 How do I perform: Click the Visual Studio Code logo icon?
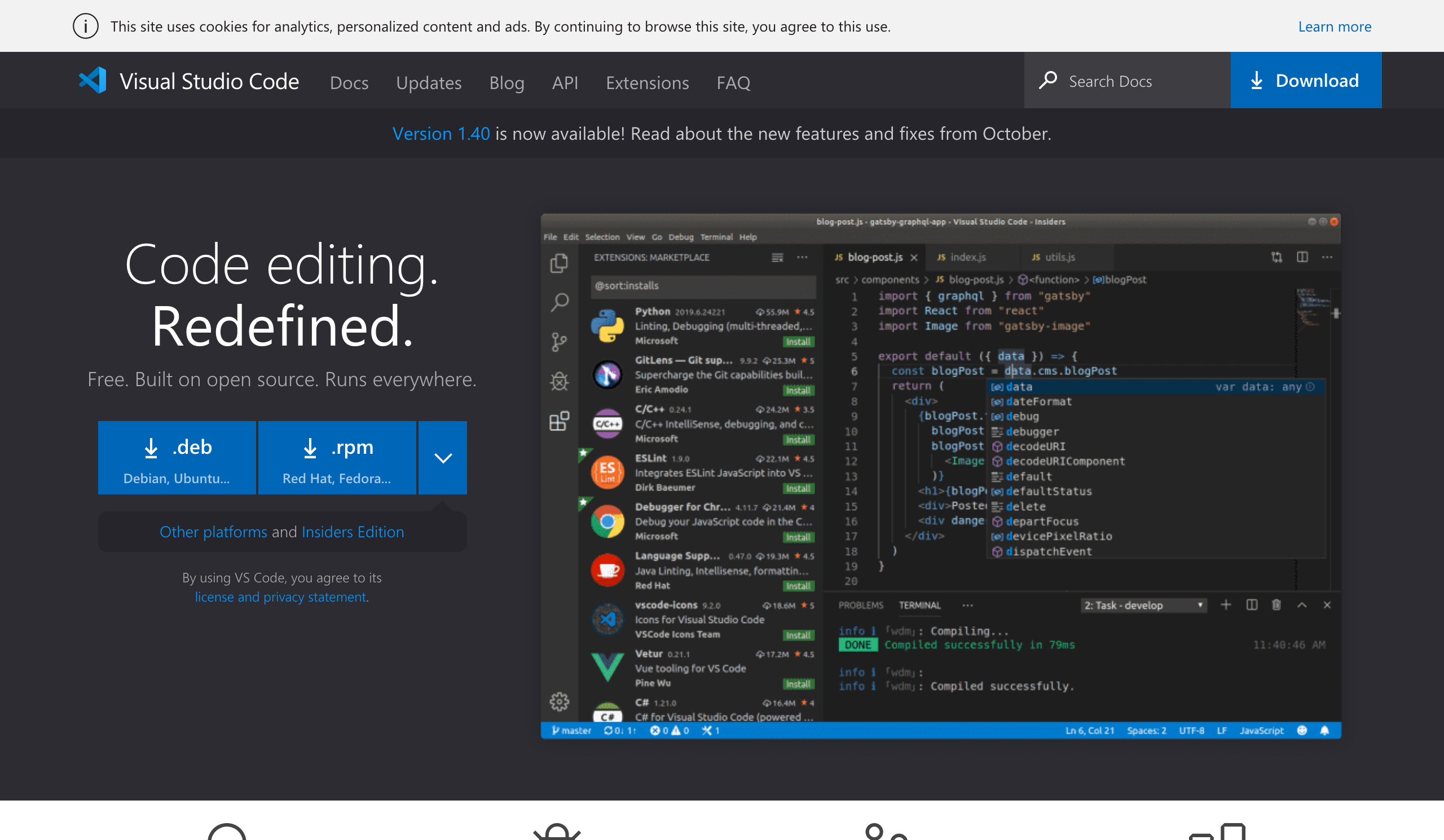(93, 81)
